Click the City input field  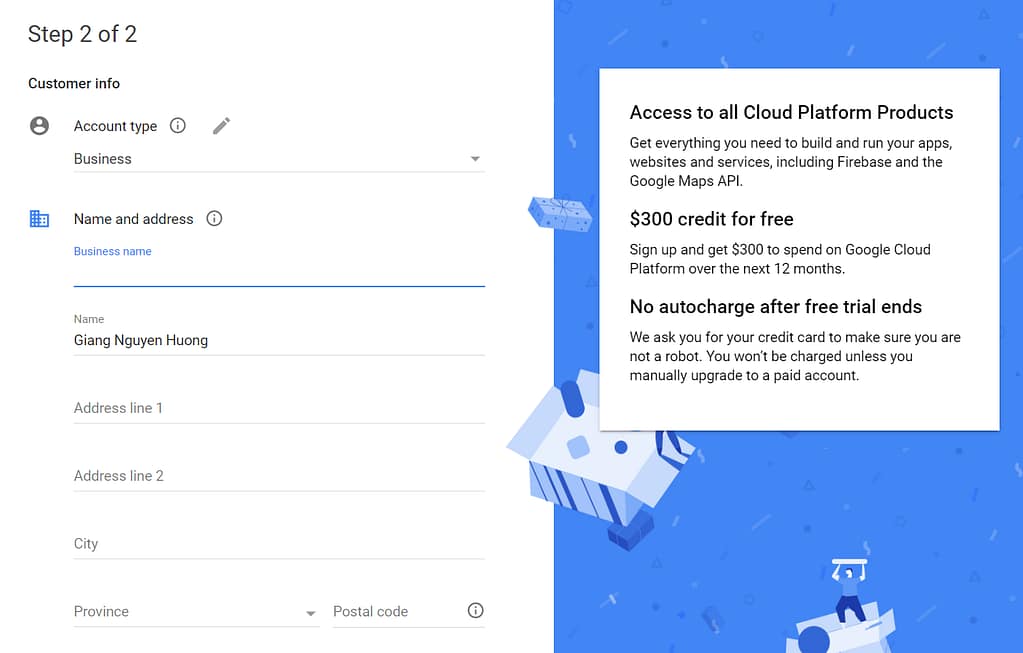coord(278,544)
